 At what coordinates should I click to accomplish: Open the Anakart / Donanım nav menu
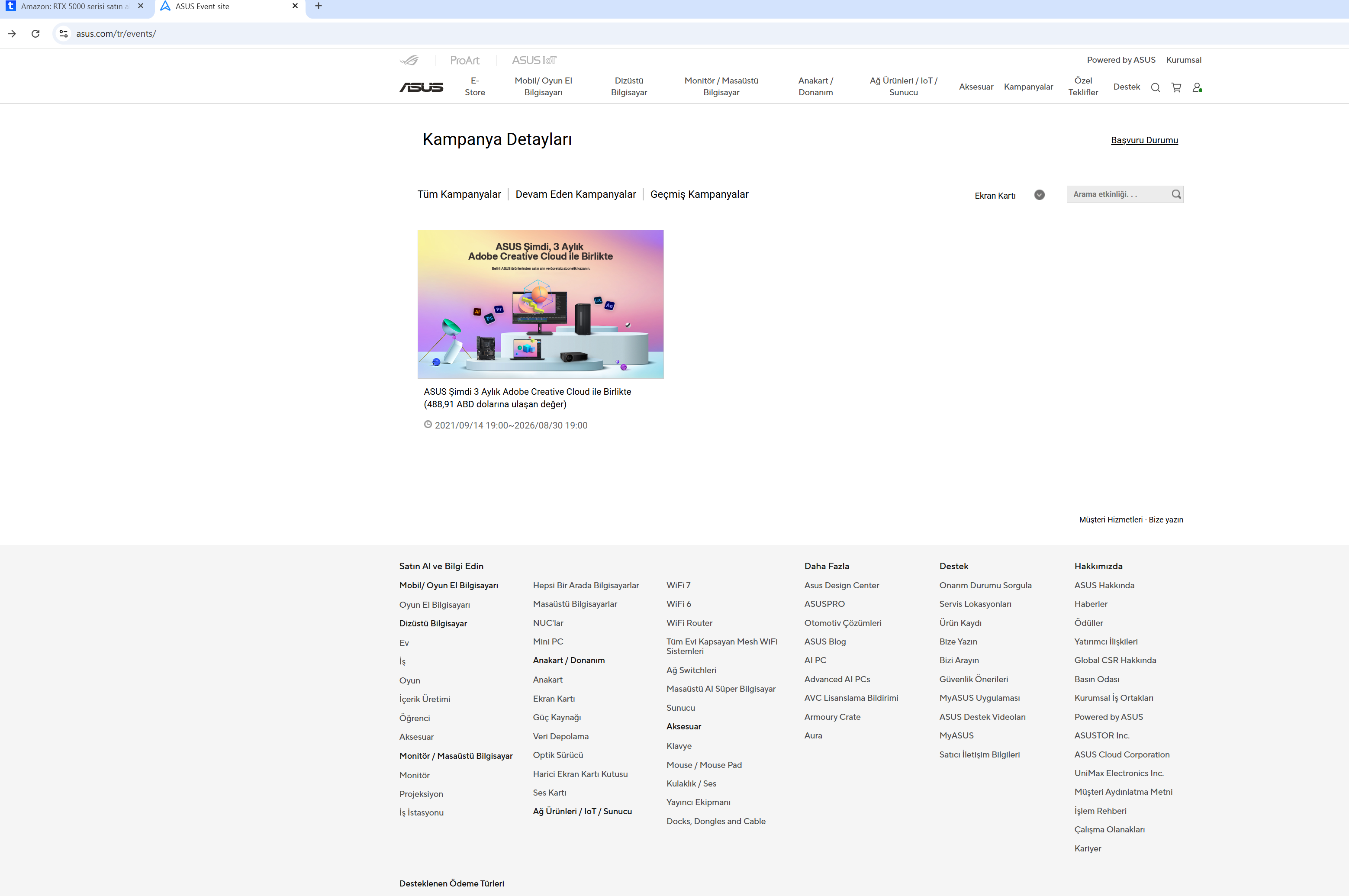click(x=815, y=87)
